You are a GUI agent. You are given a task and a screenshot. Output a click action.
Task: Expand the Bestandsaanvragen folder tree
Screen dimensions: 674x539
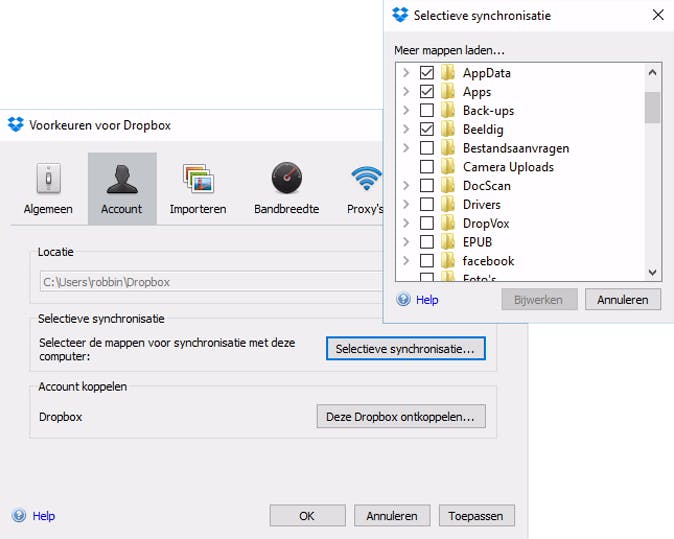(406, 148)
